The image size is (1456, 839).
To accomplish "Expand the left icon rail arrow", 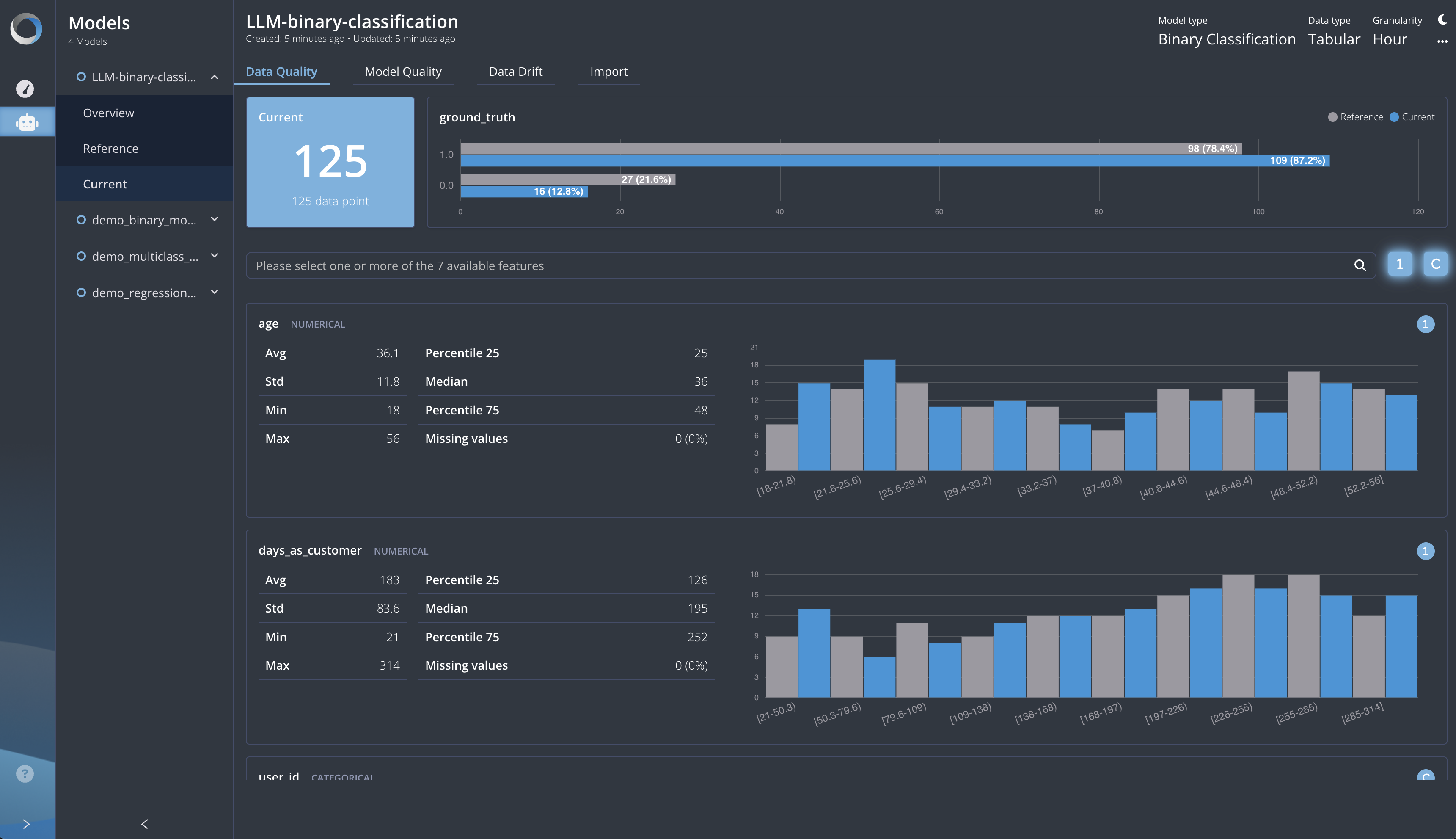I will (x=26, y=824).
